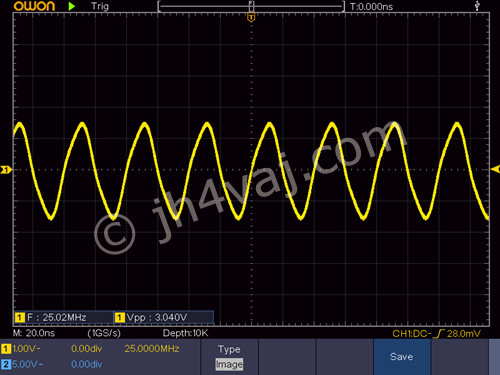Click the rising edge trigger symbol
This screenshot has width=500, height=375.
point(440,333)
